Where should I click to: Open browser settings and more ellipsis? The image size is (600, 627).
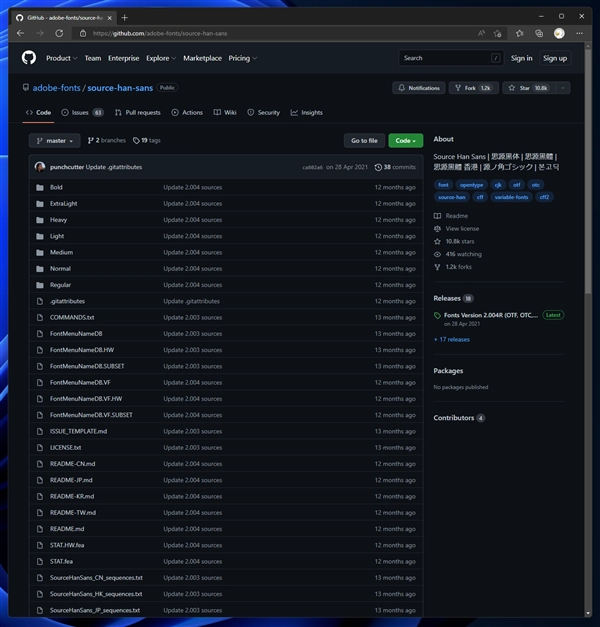579,34
